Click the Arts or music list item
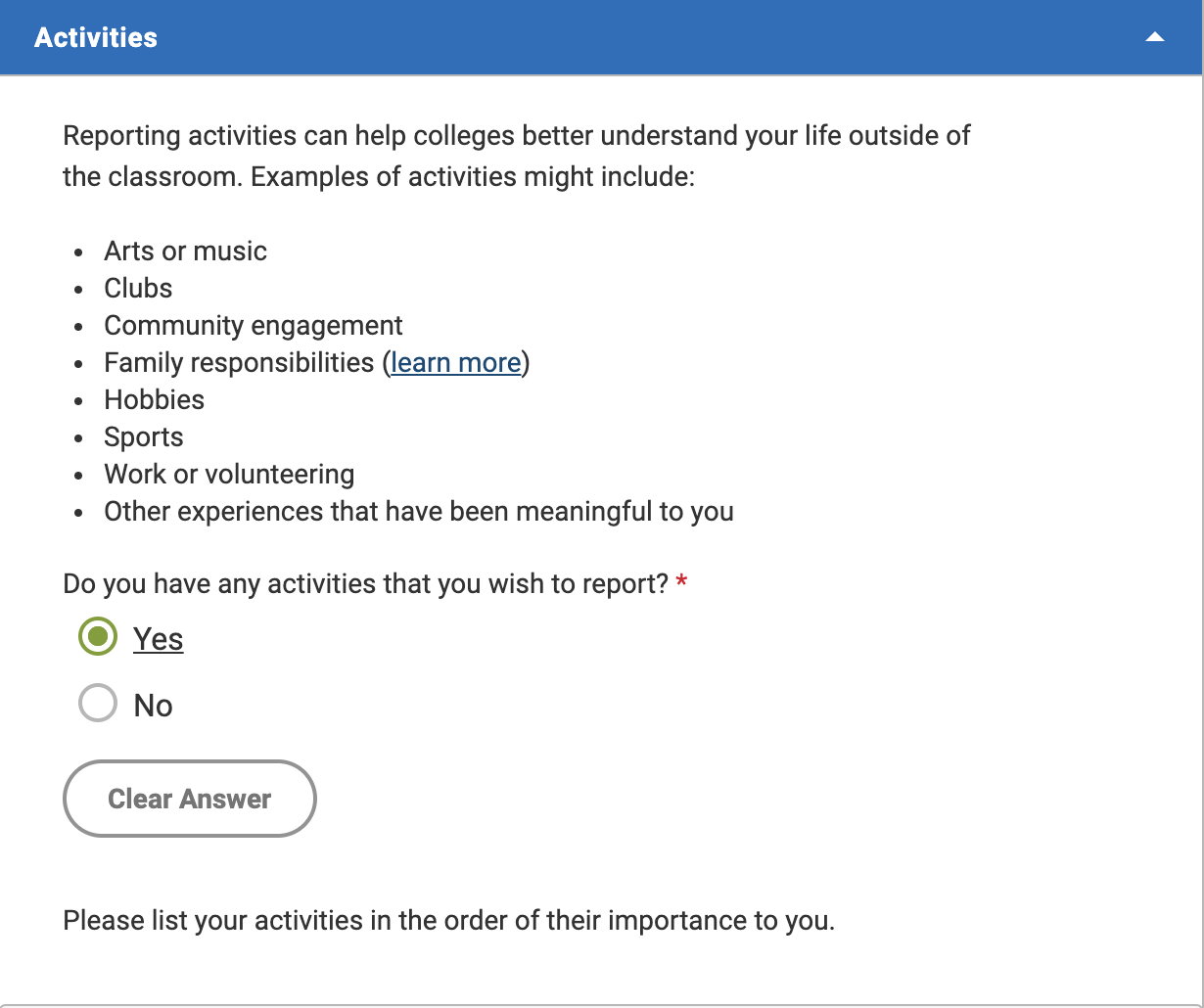 click(185, 251)
